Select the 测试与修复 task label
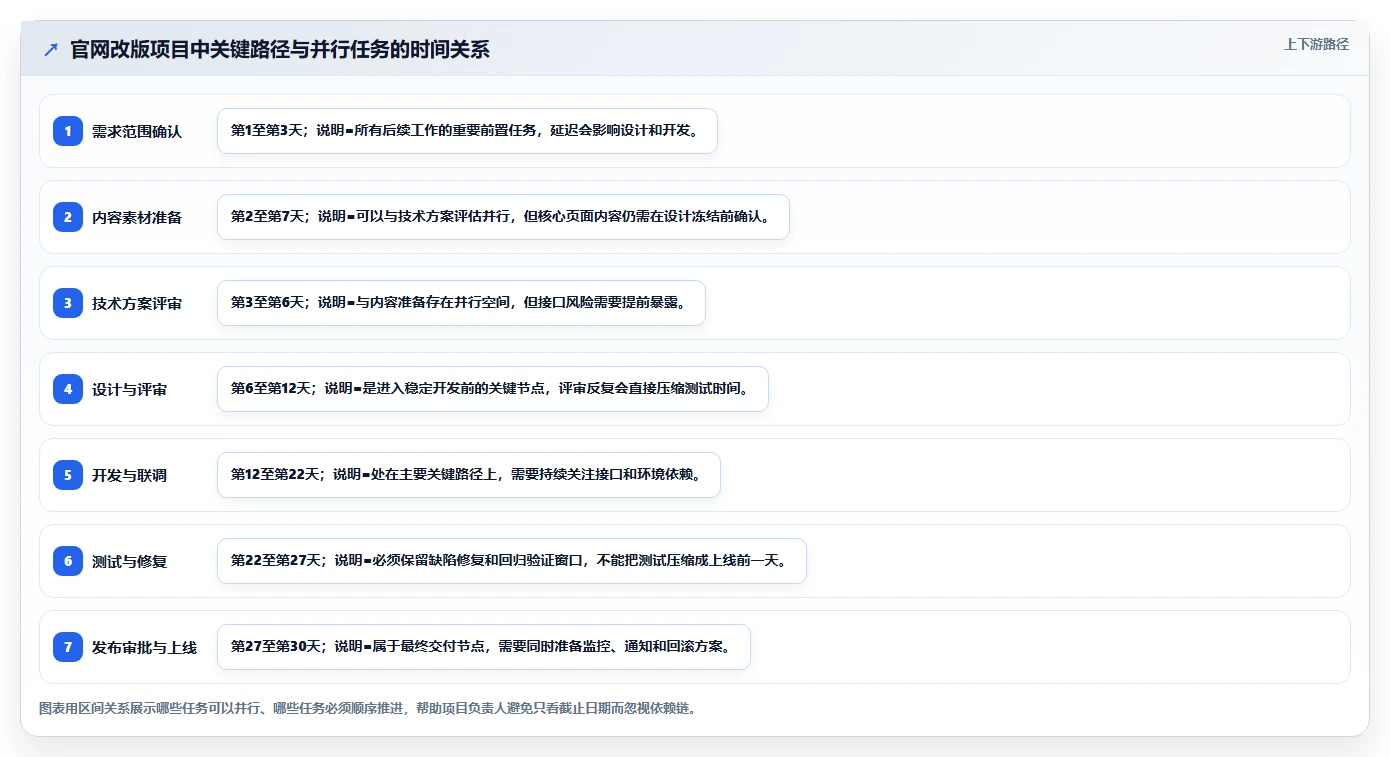The image size is (1390, 757). tap(129, 561)
